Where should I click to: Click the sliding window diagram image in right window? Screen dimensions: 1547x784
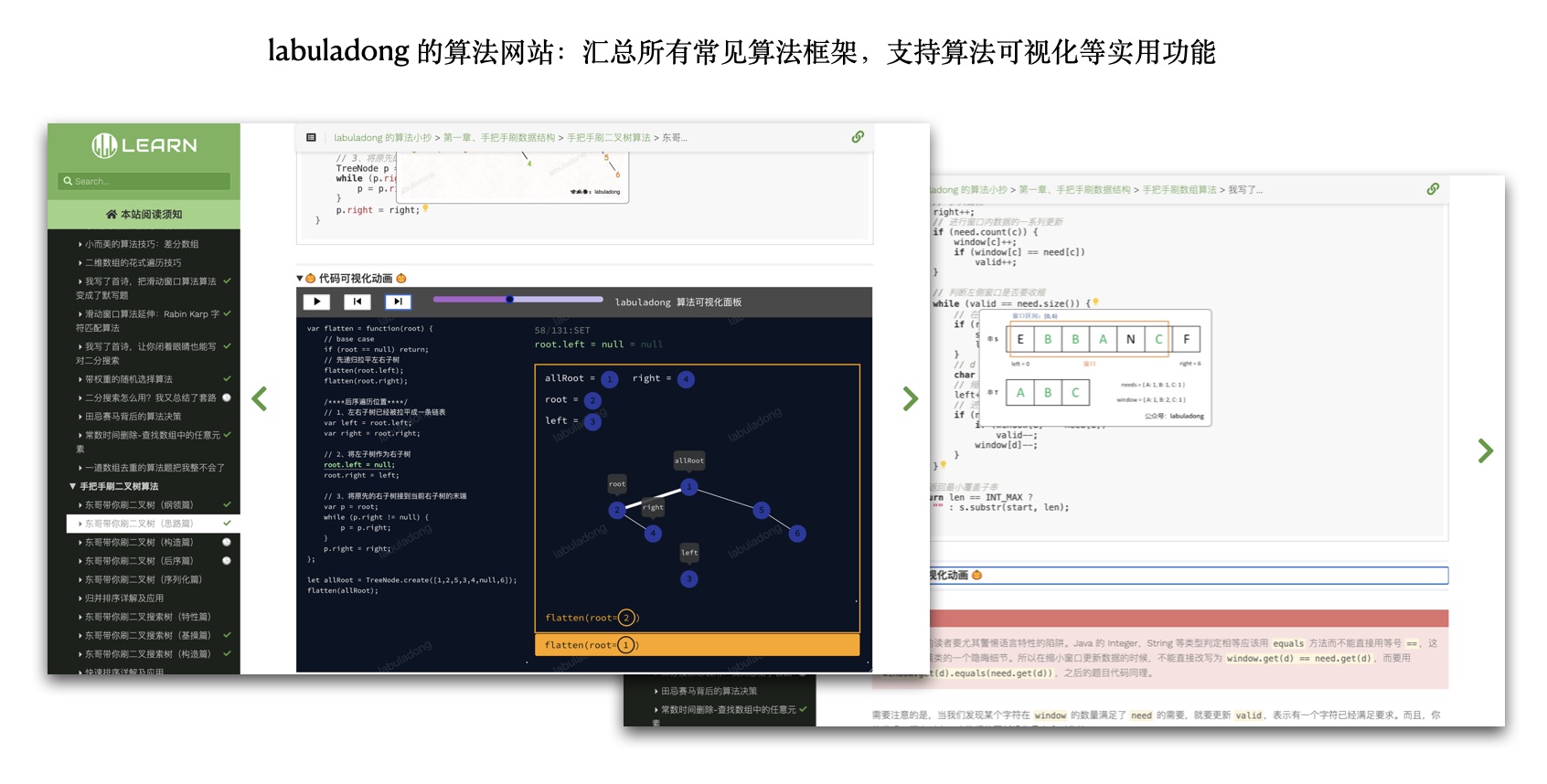point(1095,369)
